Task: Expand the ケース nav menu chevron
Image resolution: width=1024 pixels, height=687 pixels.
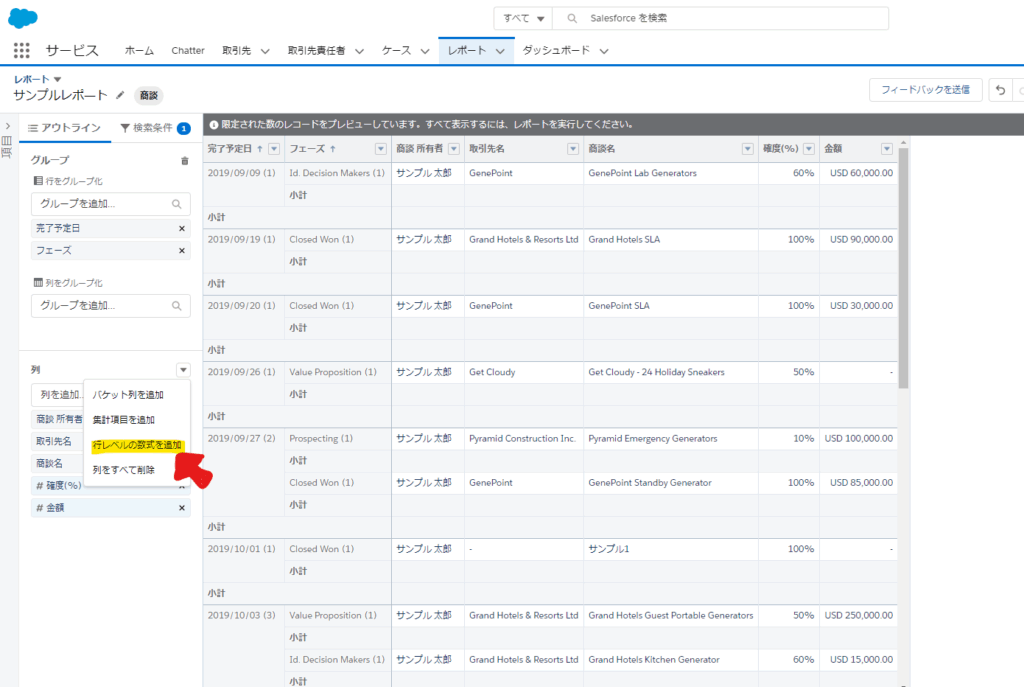Action: click(424, 51)
